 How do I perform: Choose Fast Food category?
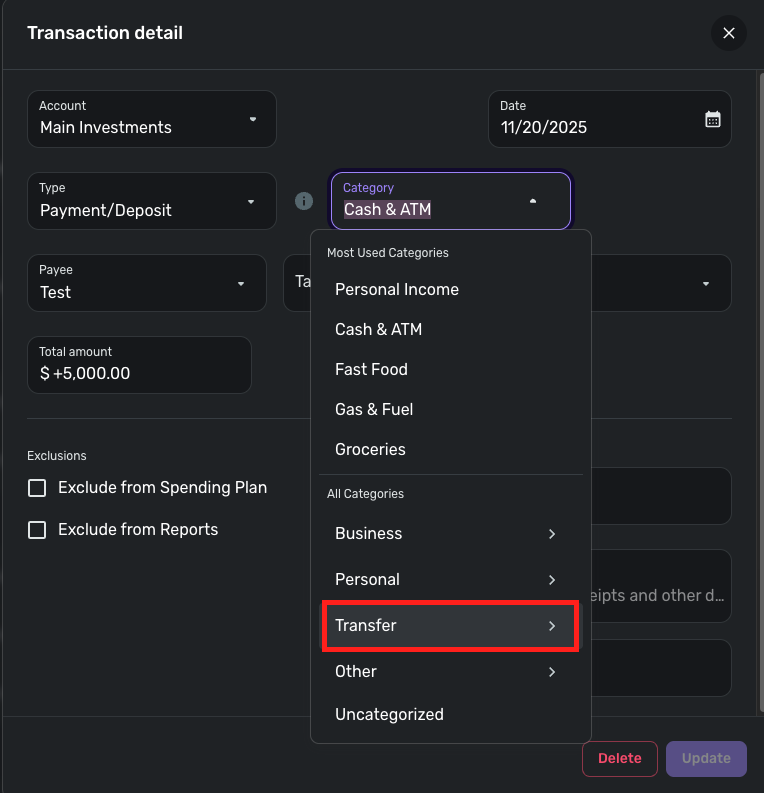(x=371, y=370)
